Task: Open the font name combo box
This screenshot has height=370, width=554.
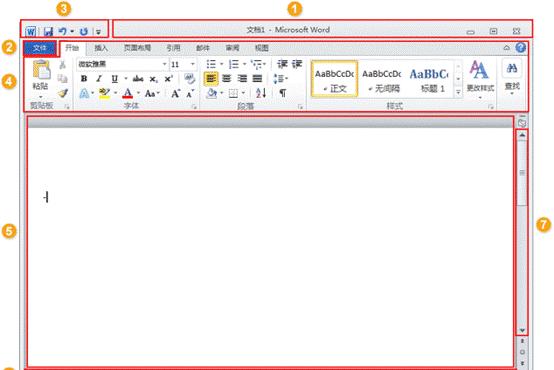Action: [122, 64]
